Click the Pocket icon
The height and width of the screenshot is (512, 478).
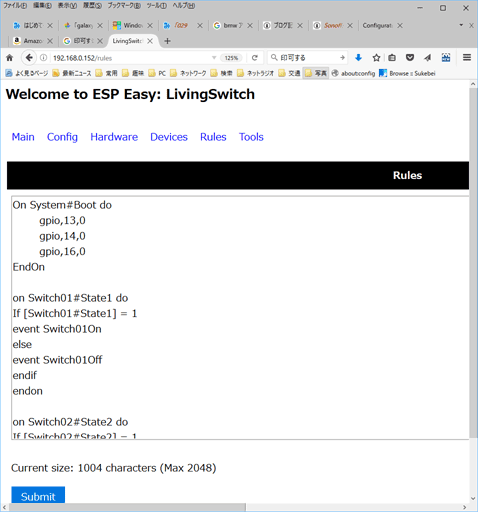pyautogui.click(x=410, y=58)
